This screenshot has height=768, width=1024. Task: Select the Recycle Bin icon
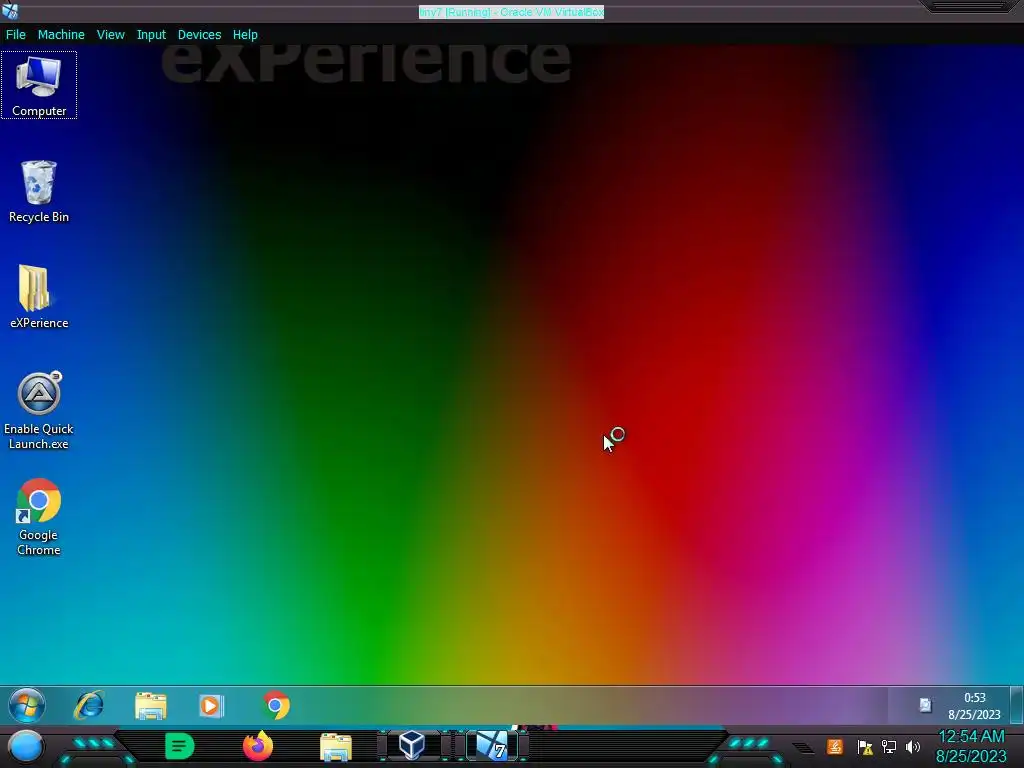point(39,191)
